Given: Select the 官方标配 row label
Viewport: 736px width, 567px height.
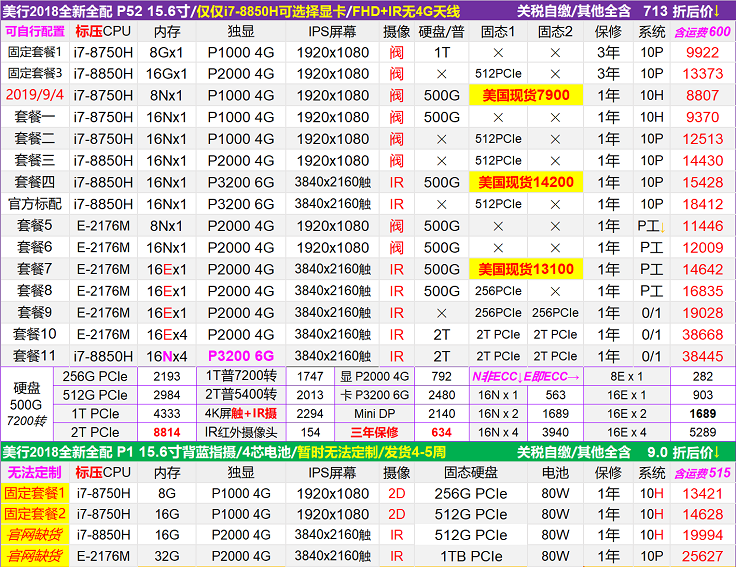Looking at the screenshot, I should 35,204.
